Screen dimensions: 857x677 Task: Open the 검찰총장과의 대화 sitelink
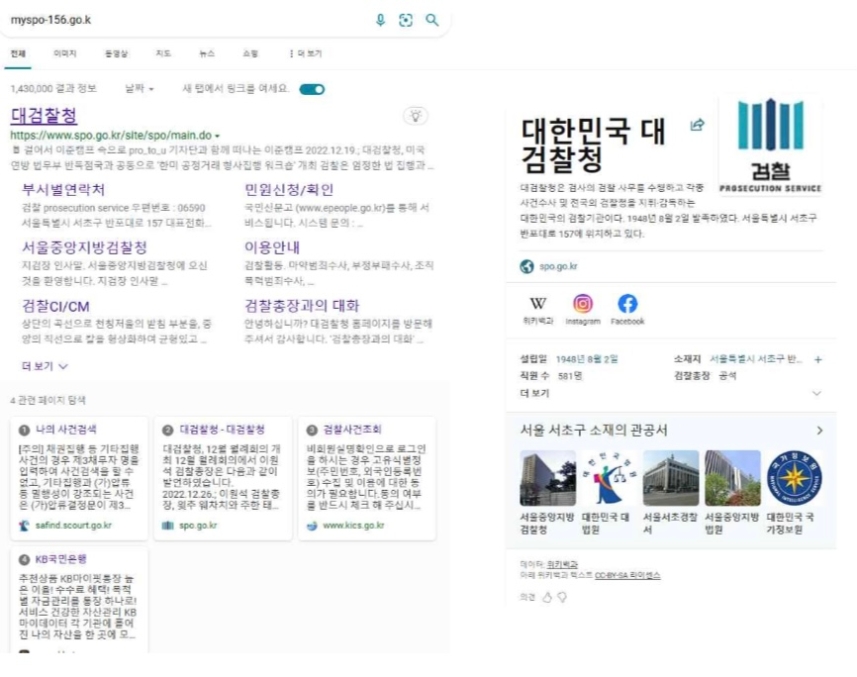pos(302,305)
